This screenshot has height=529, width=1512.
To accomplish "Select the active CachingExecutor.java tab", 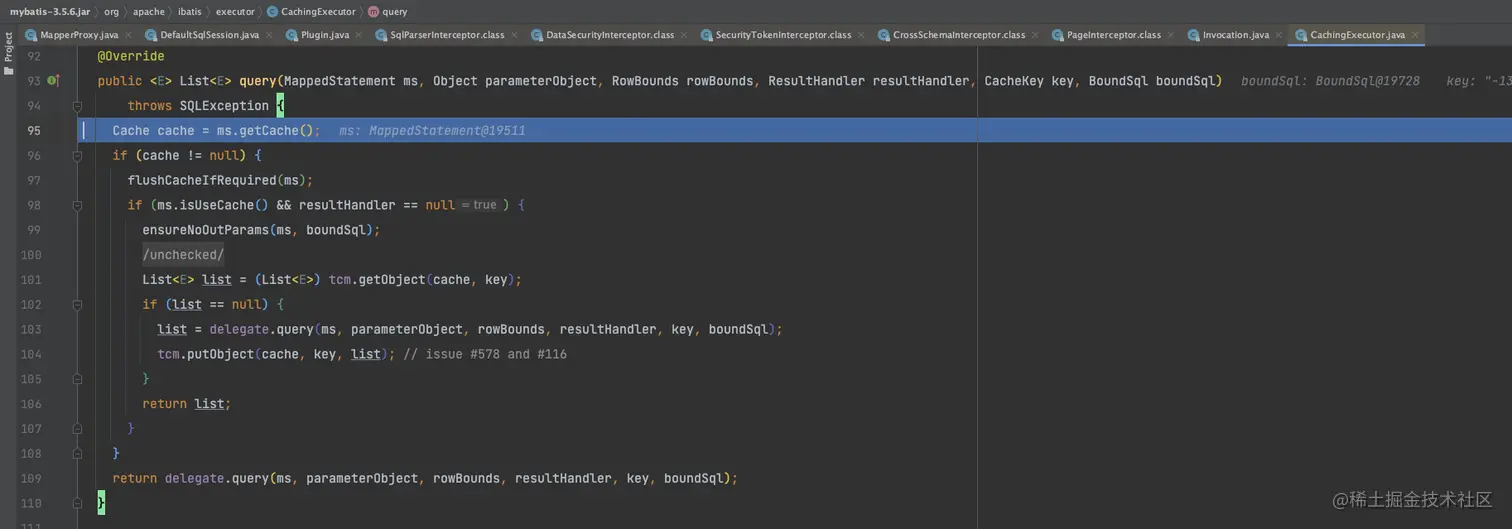I will (x=1357, y=35).
